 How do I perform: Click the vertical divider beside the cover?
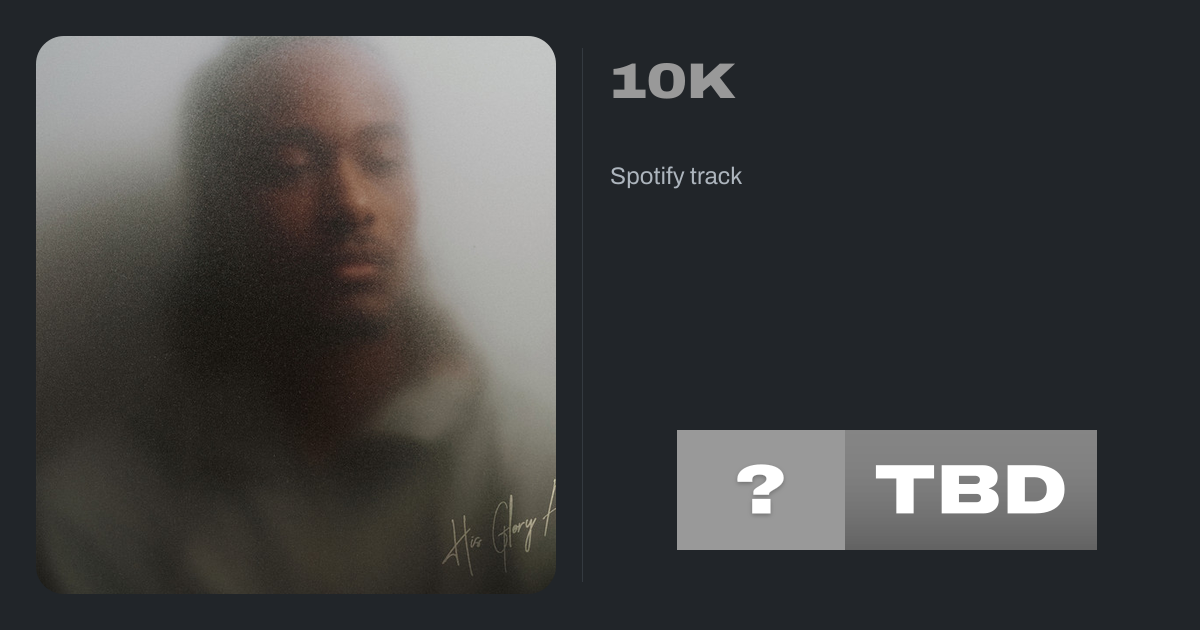coord(582,315)
